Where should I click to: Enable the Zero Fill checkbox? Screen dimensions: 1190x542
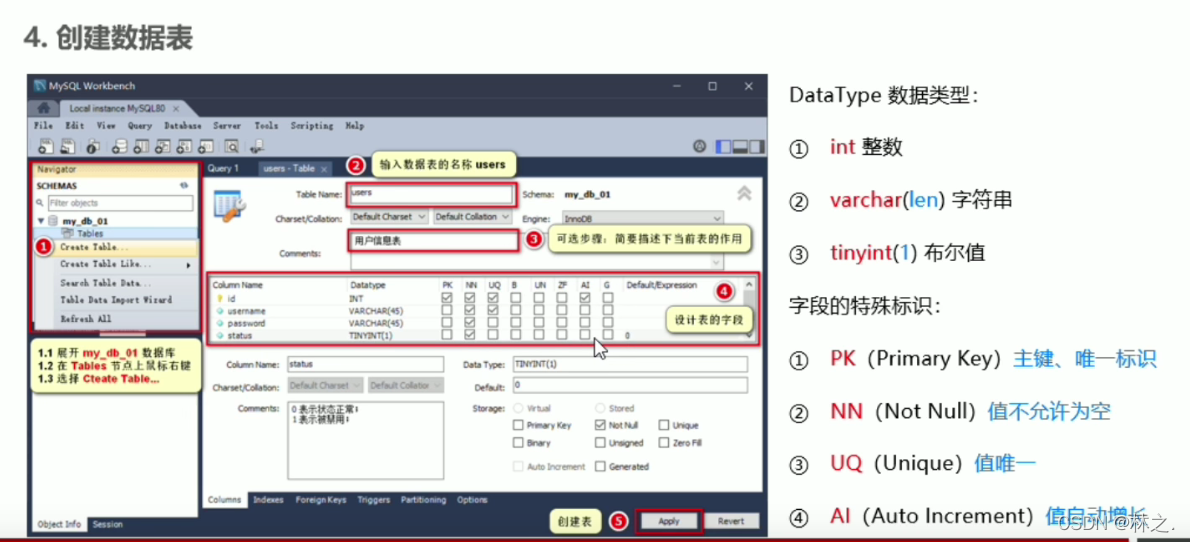(664, 443)
